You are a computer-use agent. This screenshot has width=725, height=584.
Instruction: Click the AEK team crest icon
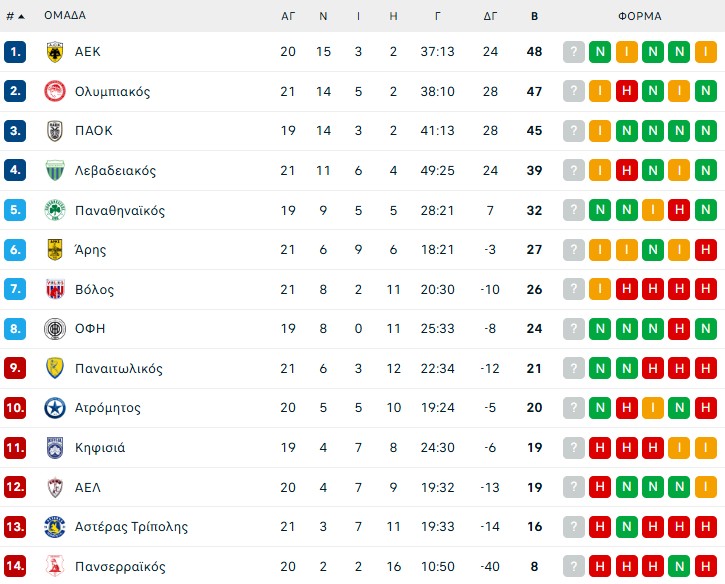point(54,52)
